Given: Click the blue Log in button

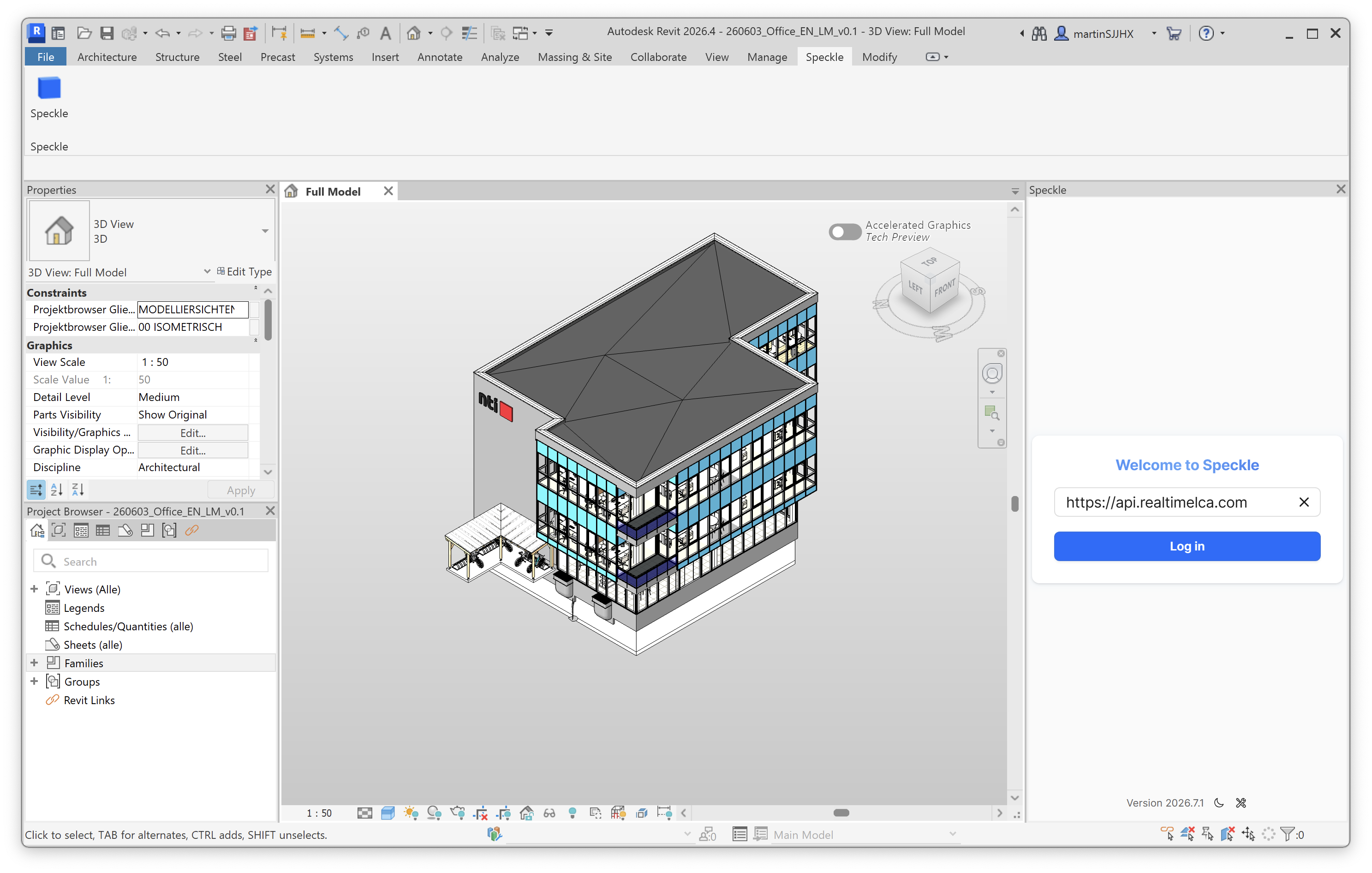Looking at the screenshot, I should click(x=1187, y=546).
